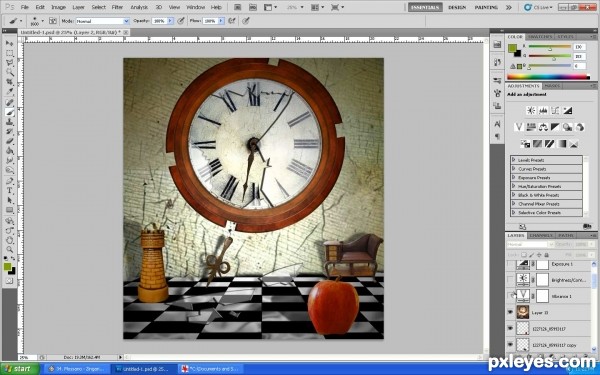600x375 pixels.
Task: Select the Dodge tool
Action: (10, 170)
